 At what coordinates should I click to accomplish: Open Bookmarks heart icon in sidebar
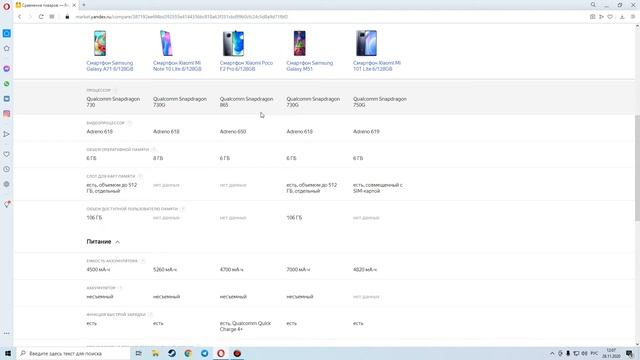(x=7, y=154)
